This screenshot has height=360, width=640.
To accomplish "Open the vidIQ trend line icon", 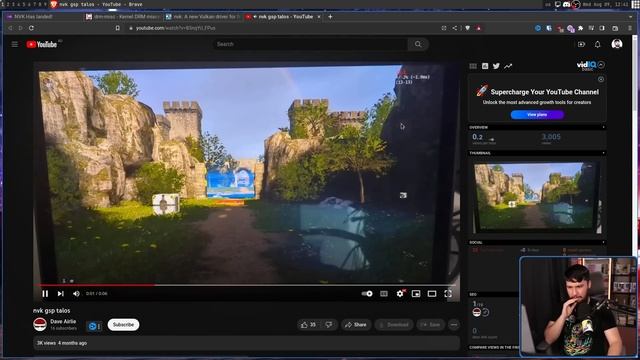I will [508, 66].
